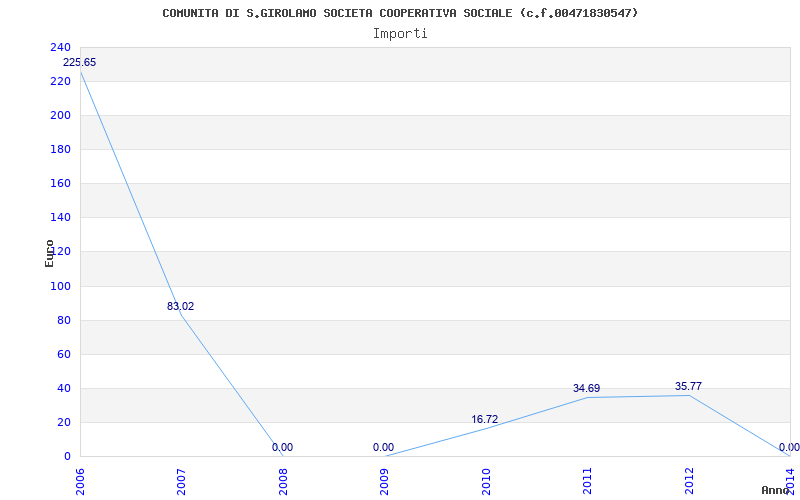The width and height of the screenshot is (800, 500).
Task: Click the 200 y-axis tick label
Action: click(60, 115)
